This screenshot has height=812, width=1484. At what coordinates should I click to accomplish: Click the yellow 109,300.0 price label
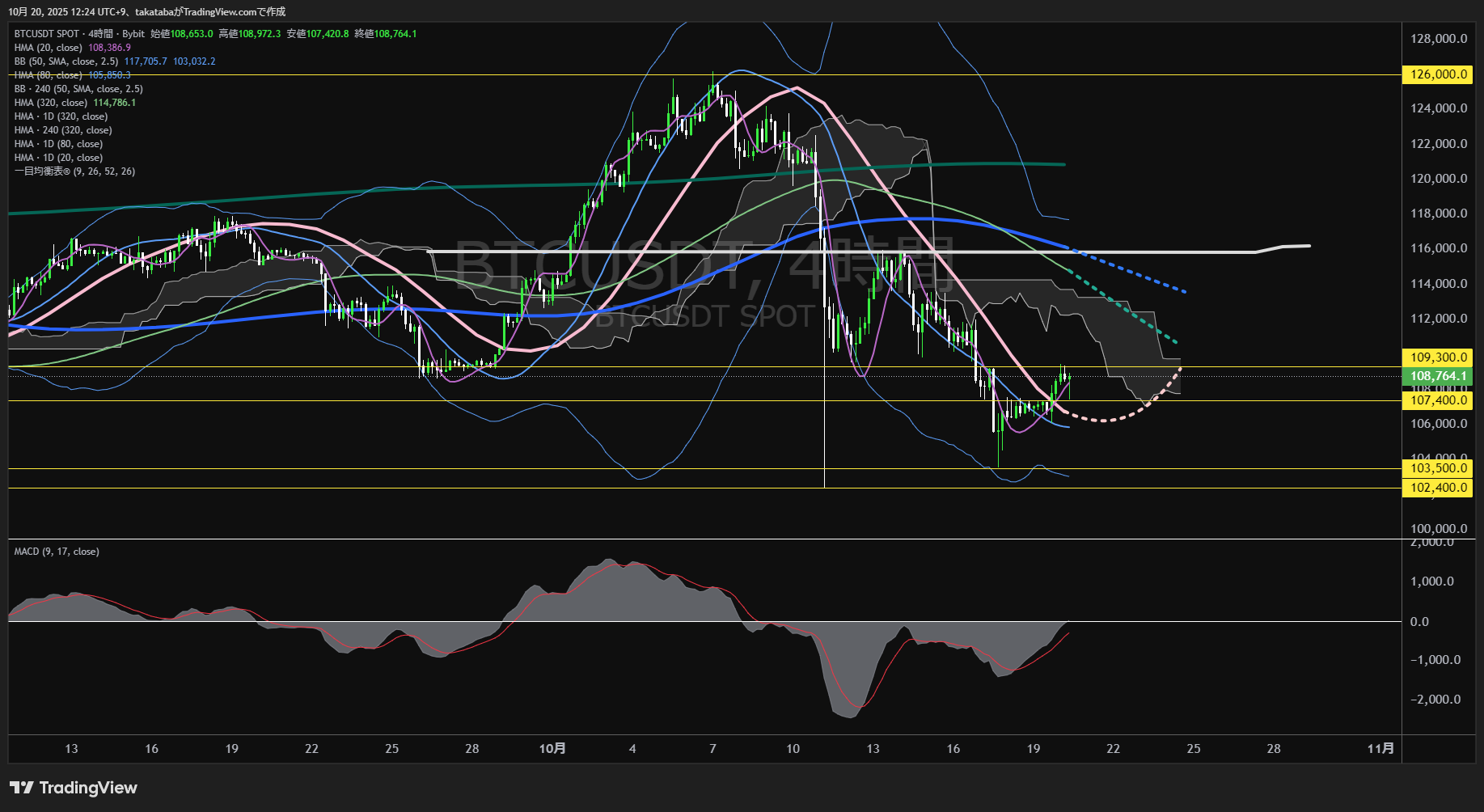click(x=1437, y=357)
